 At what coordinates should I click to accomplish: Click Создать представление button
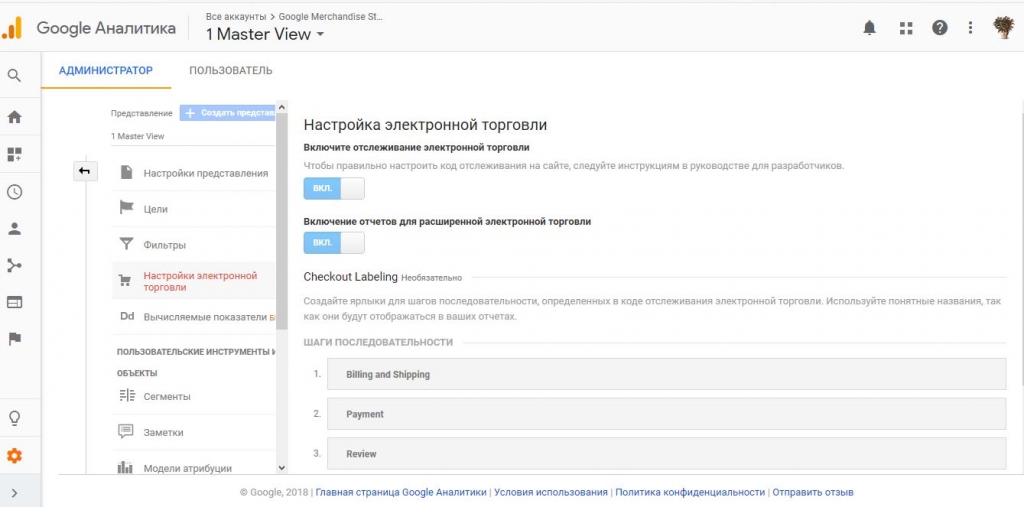point(228,113)
